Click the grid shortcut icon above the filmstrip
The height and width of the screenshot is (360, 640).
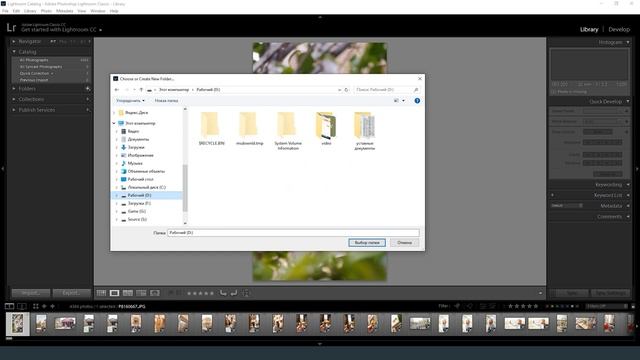pyautogui.click(x=36, y=306)
